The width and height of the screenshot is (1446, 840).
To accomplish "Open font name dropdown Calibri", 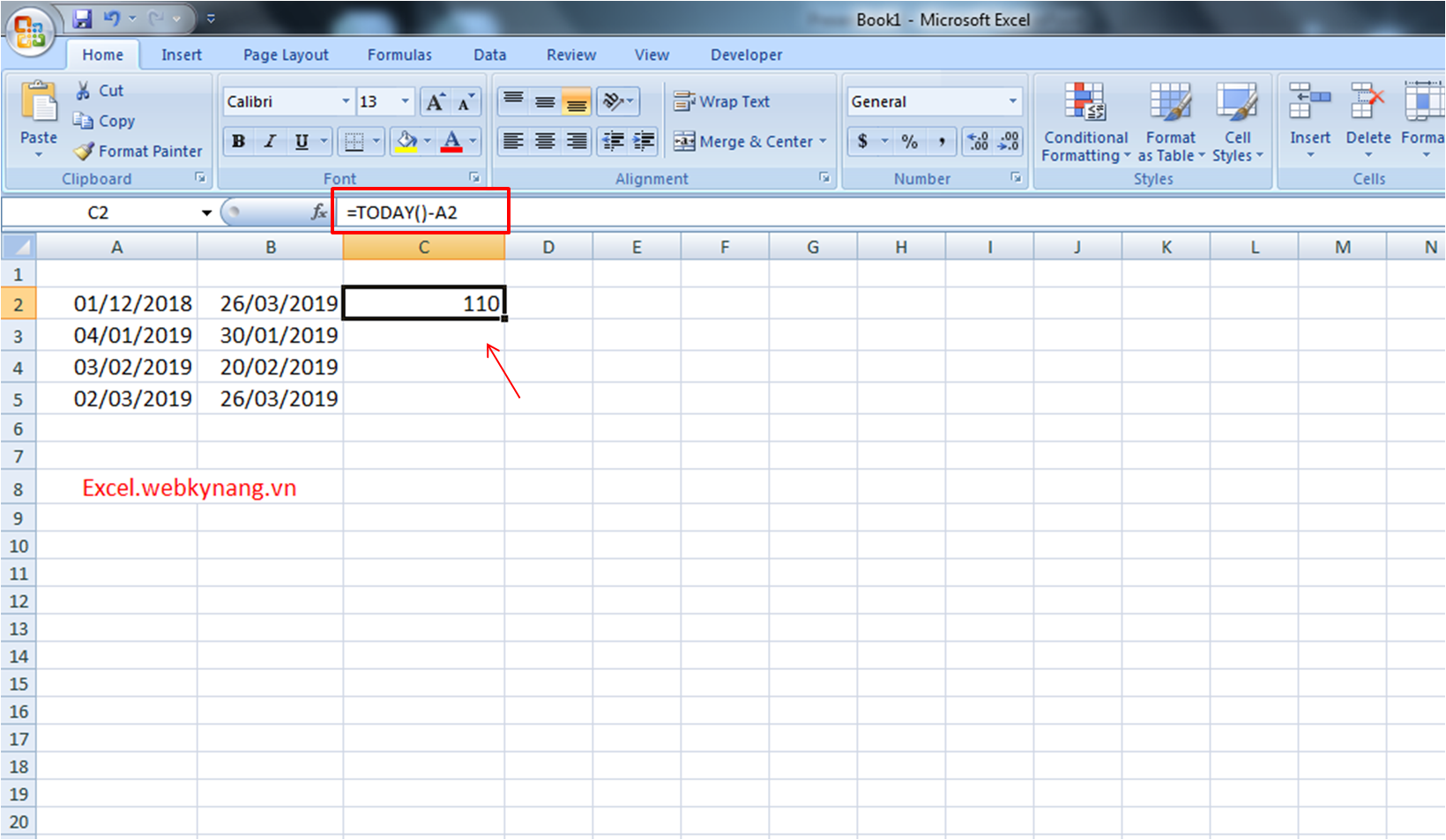I will click(x=346, y=102).
